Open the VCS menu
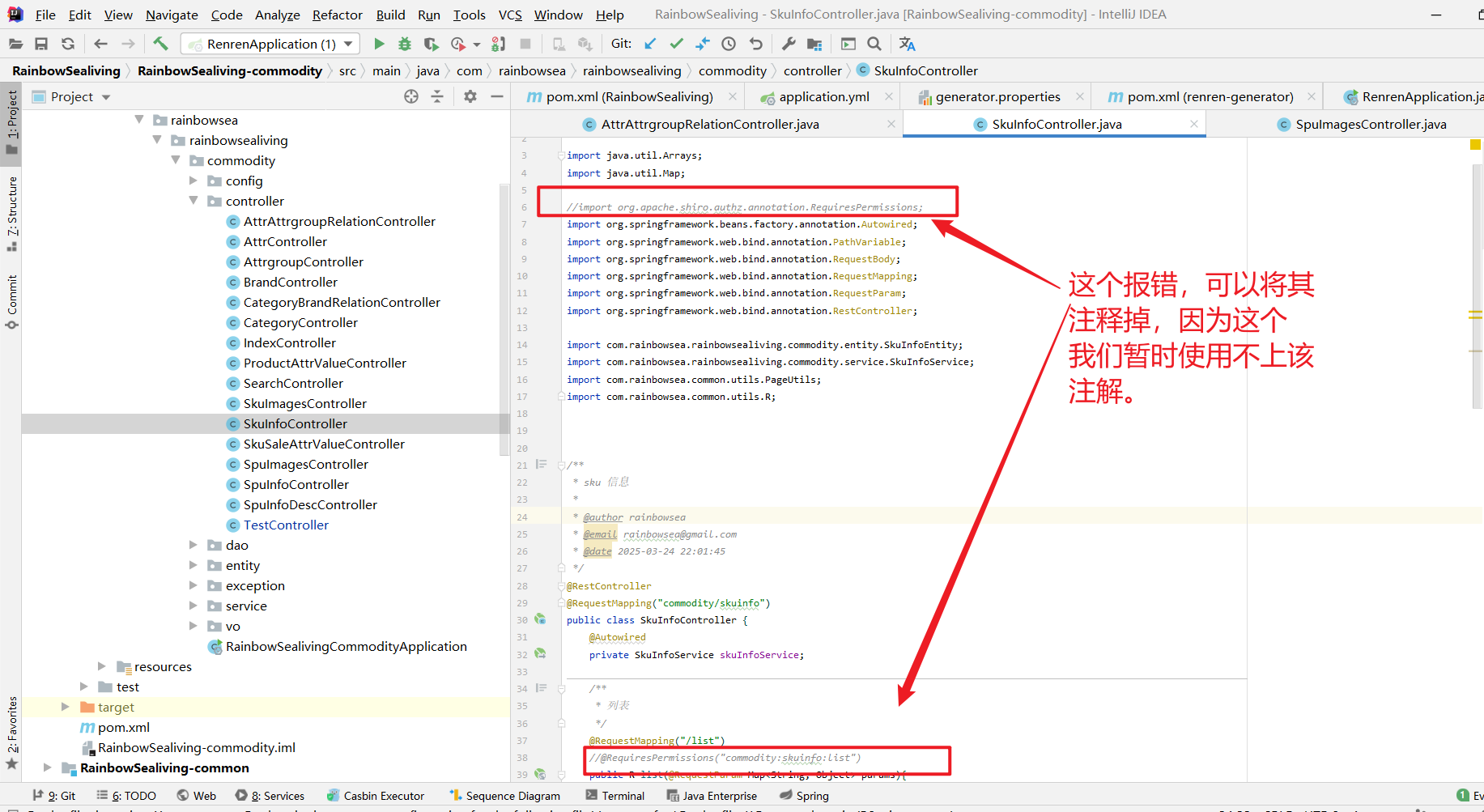1484x812 pixels. click(x=510, y=15)
